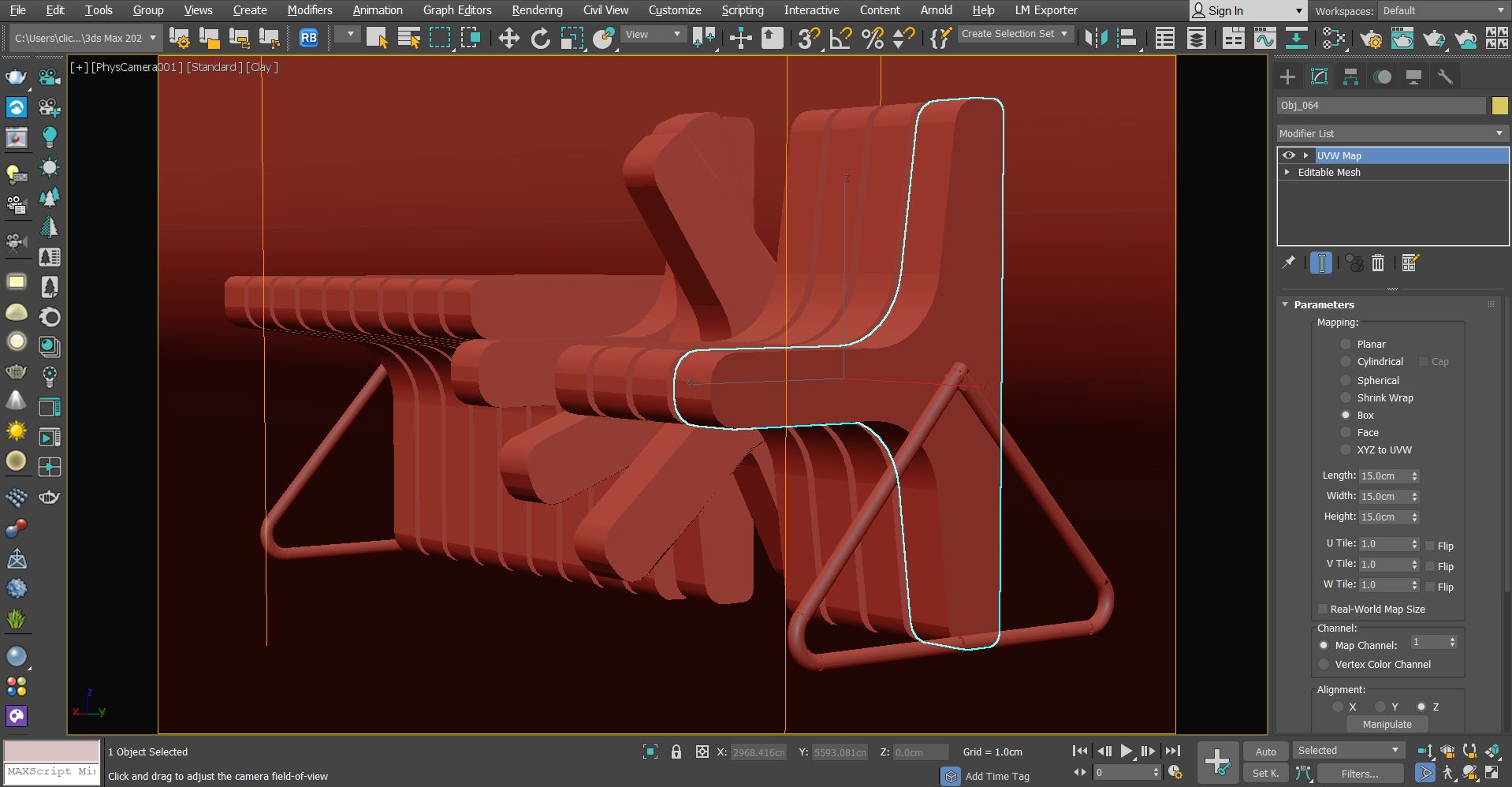Toggle the Auto key button
The width and height of the screenshot is (1512, 787).
pos(1265,752)
